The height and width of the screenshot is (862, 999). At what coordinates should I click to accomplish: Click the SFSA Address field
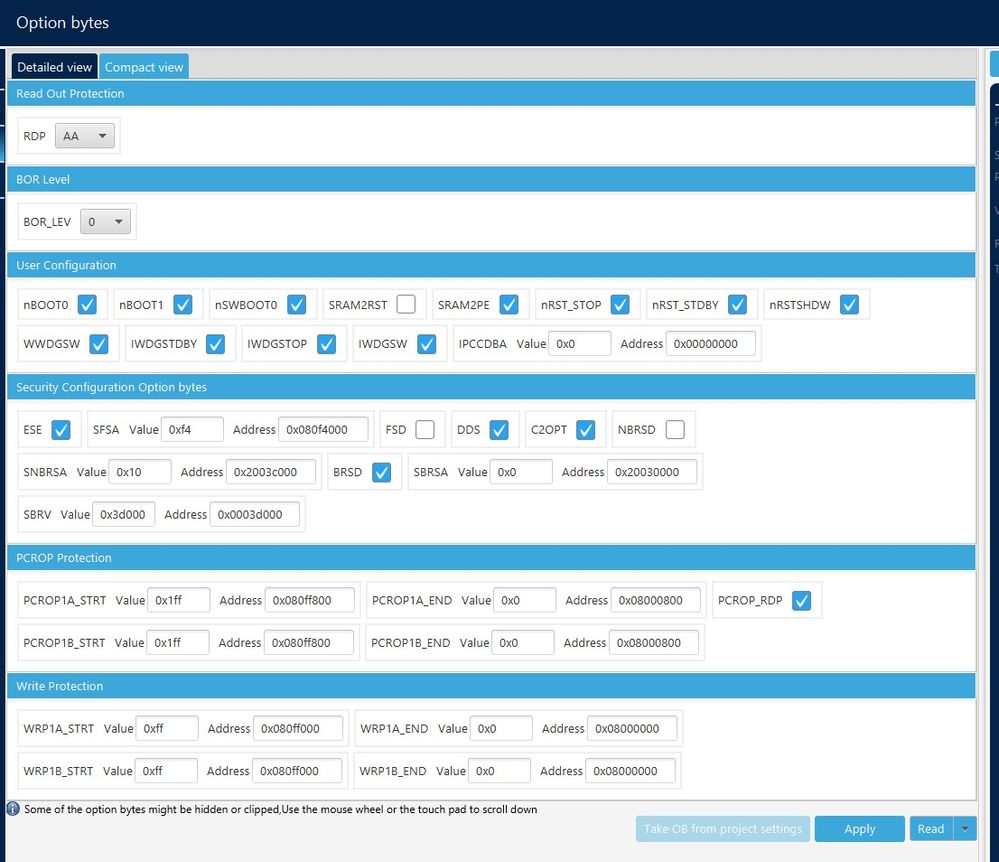pyautogui.click(x=323, y=429)
